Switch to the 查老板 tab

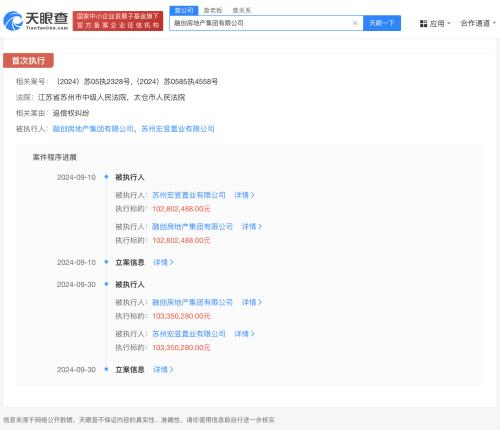coord(213,11)
